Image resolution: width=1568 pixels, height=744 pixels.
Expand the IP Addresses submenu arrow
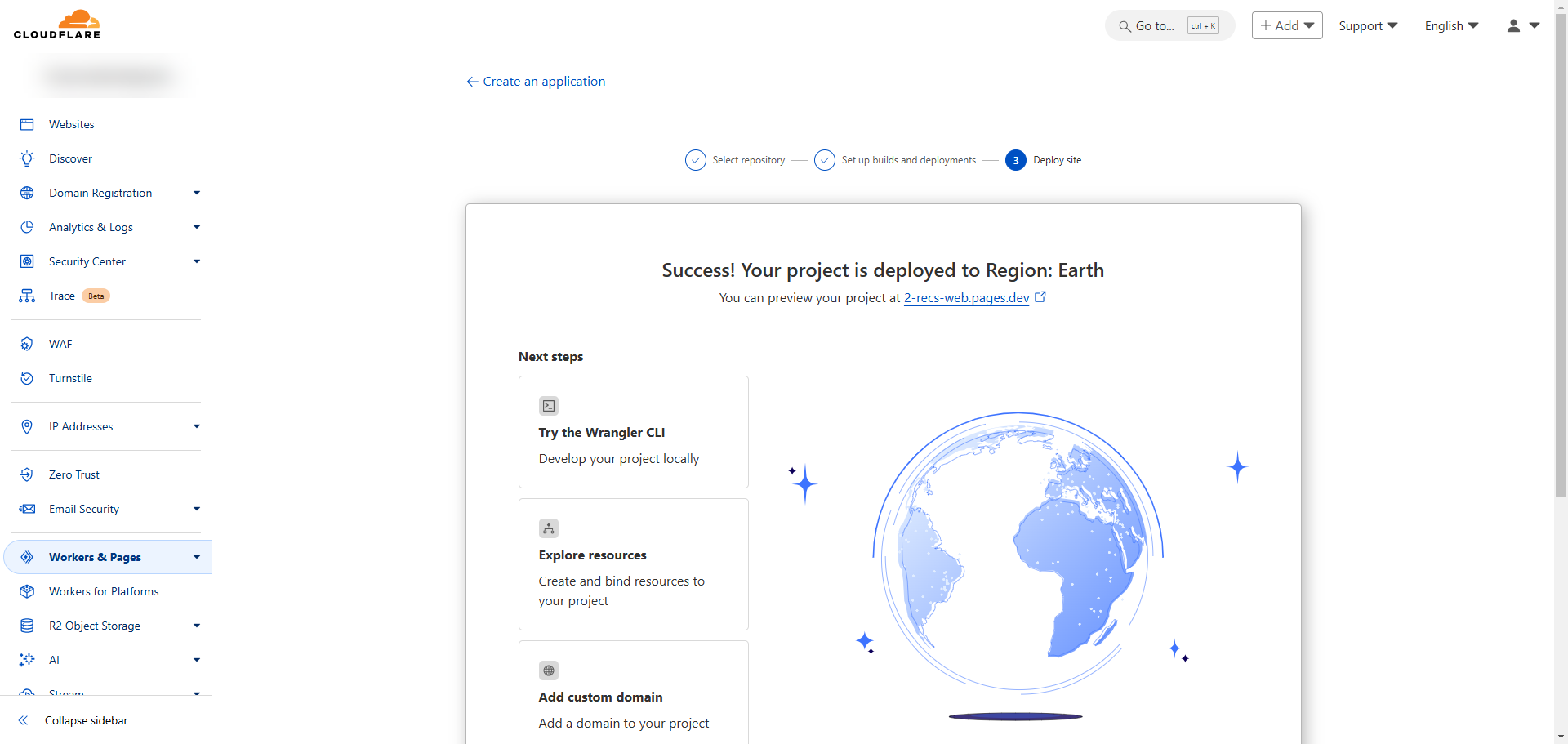coord(197,426)
